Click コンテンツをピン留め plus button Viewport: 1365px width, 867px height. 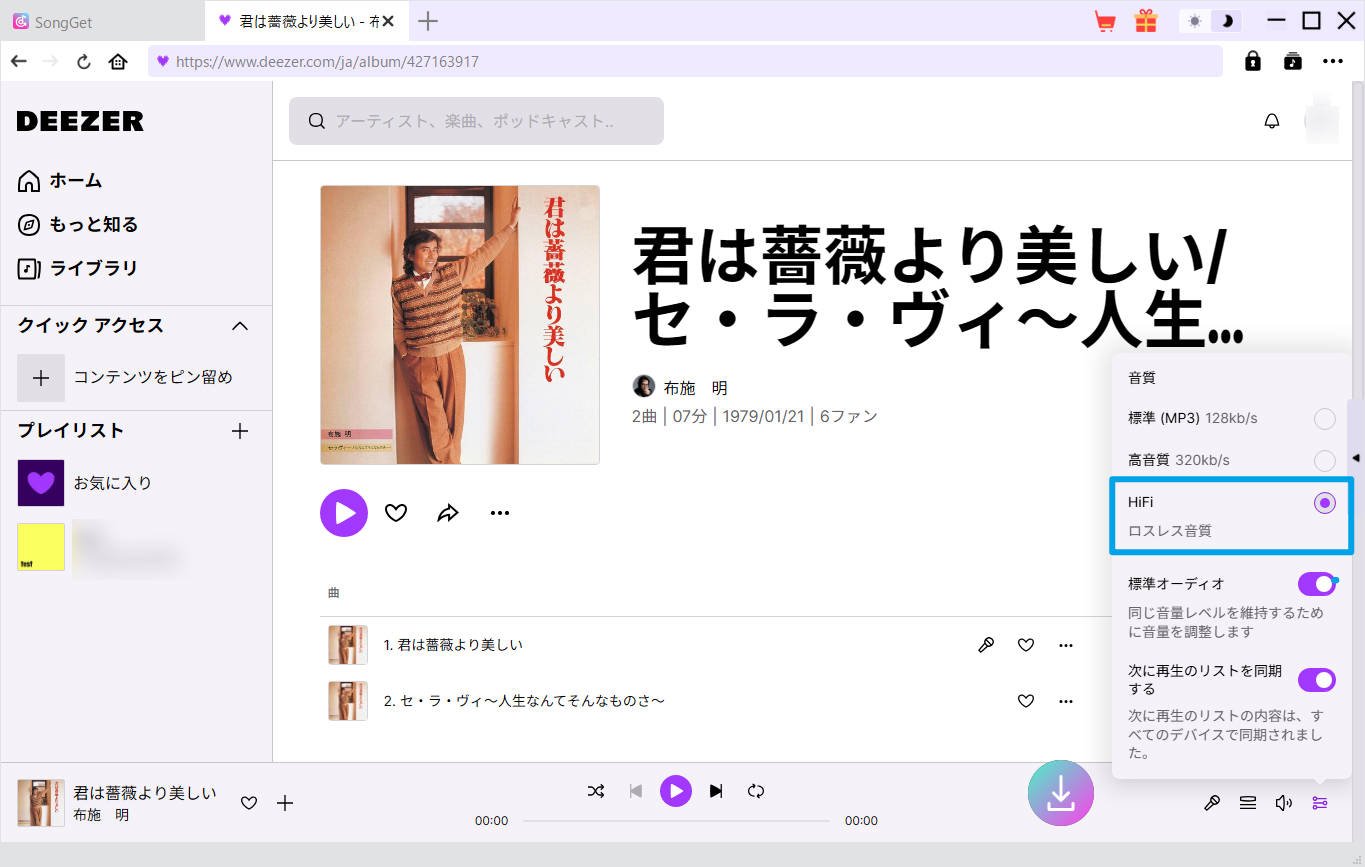tap(41, 377)
